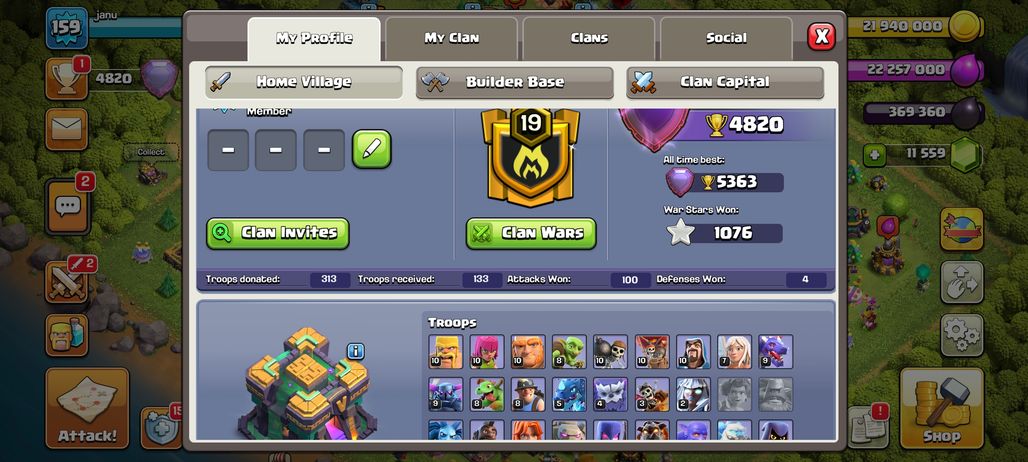Screen dimensions: 1028x462
Task: Click the Clan Invites button
Action: [278, 233]
